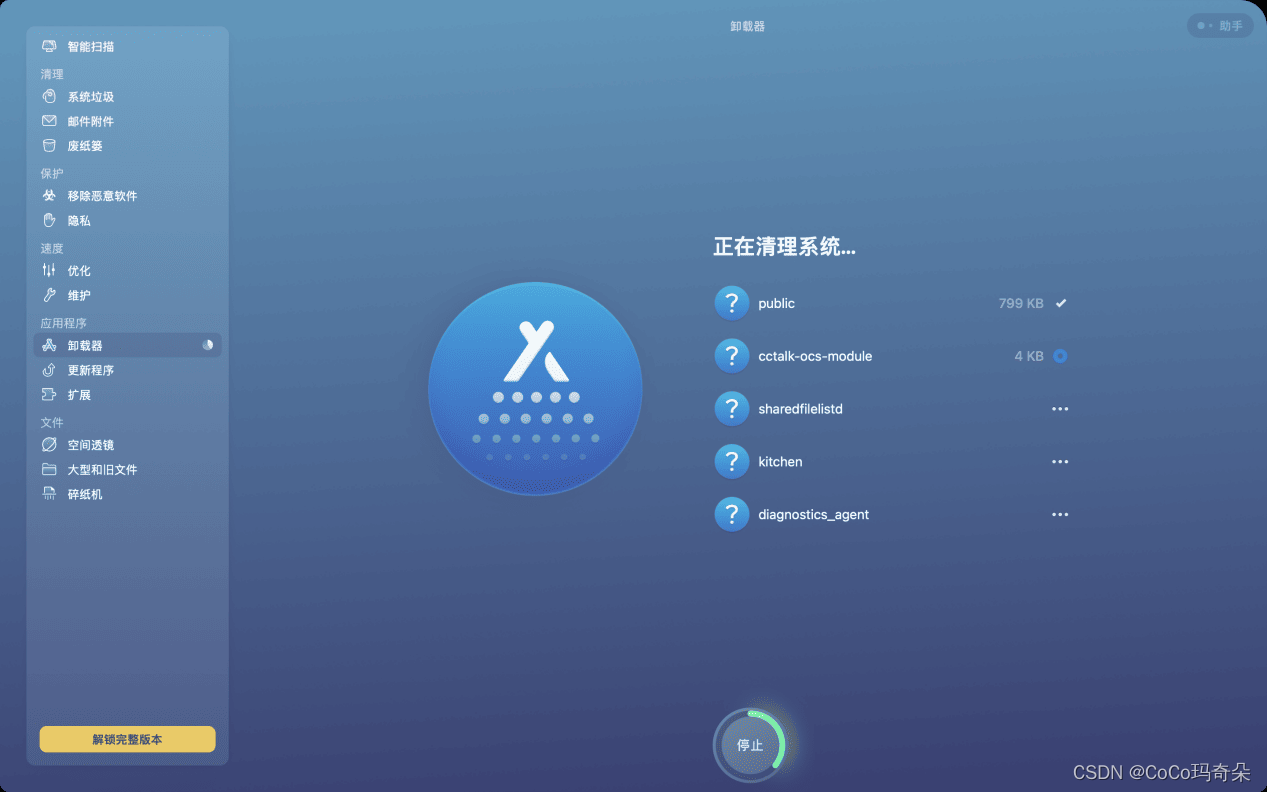Image resolution: width=1267 pixels, height=792 pixels.
Task: Switch to the 优化 optimization module
Action: (128, 271)
